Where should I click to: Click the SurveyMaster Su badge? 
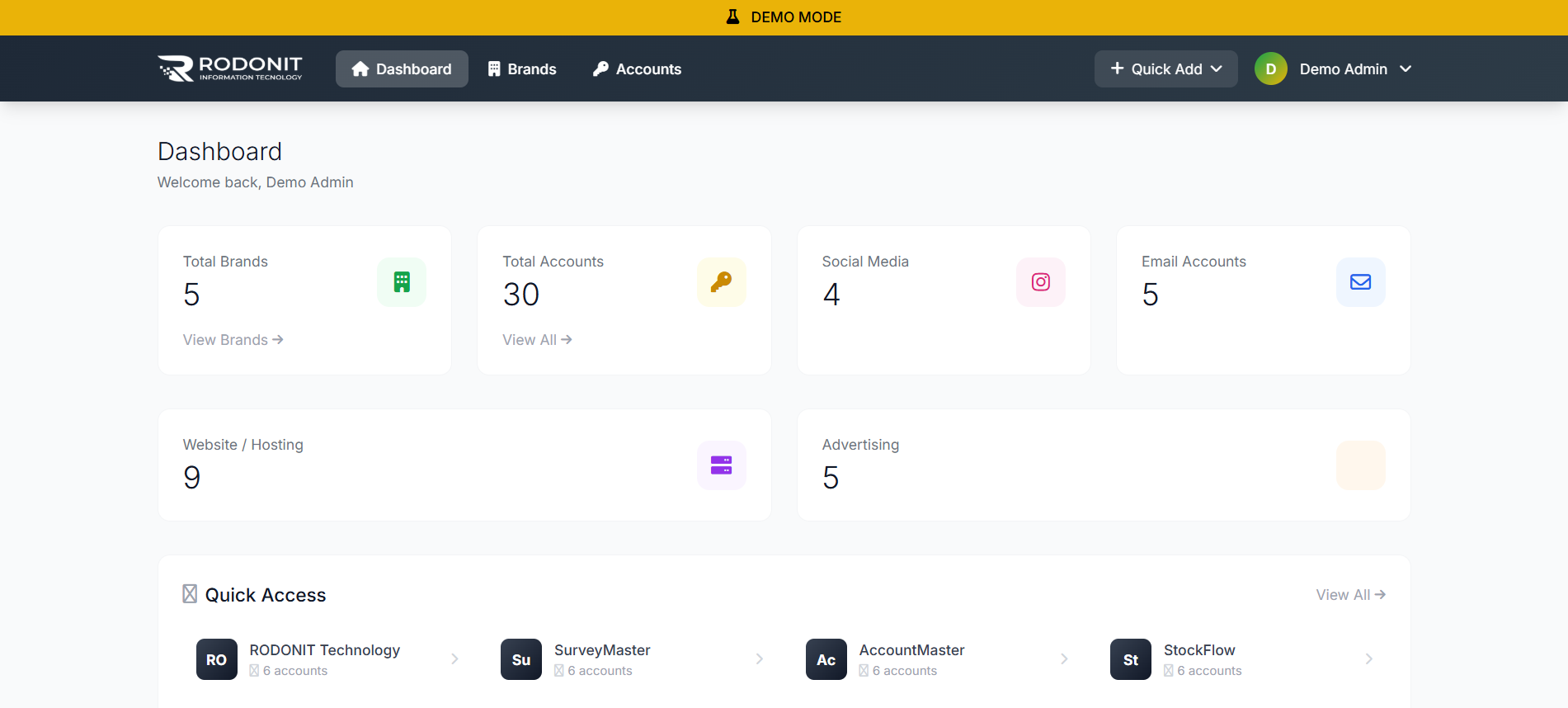[x=520, y=659]
